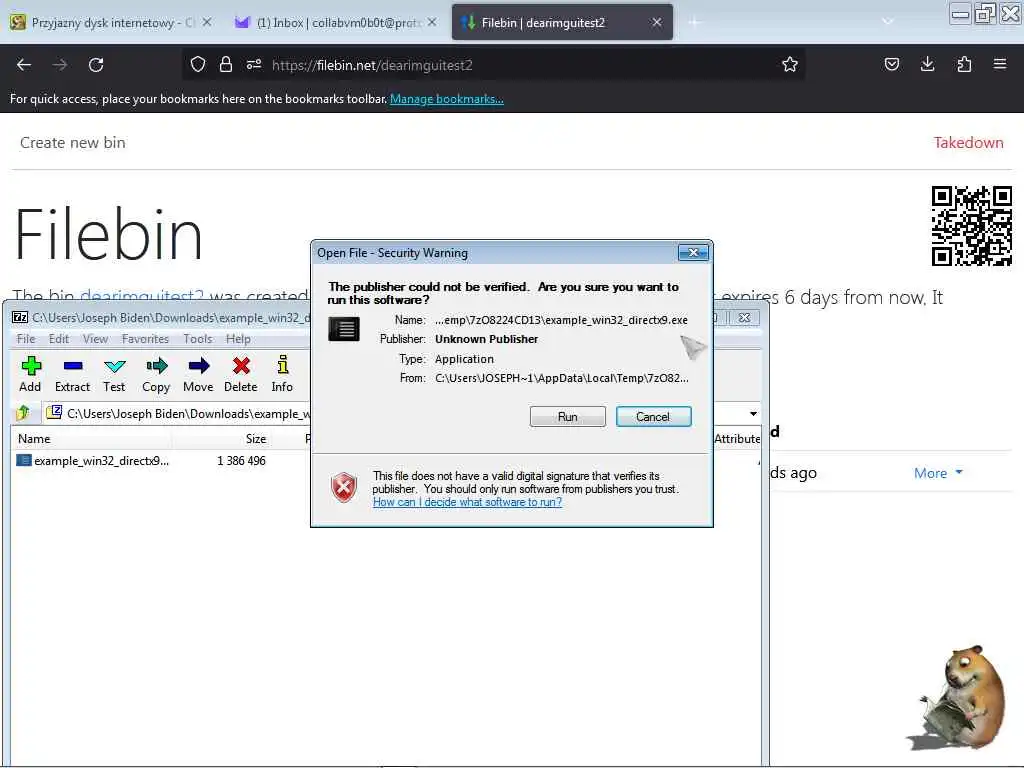The width and height of the screenshot is (1024, 768).
Task: Click the Extract icon in 7-Zip
Action: 72,374
